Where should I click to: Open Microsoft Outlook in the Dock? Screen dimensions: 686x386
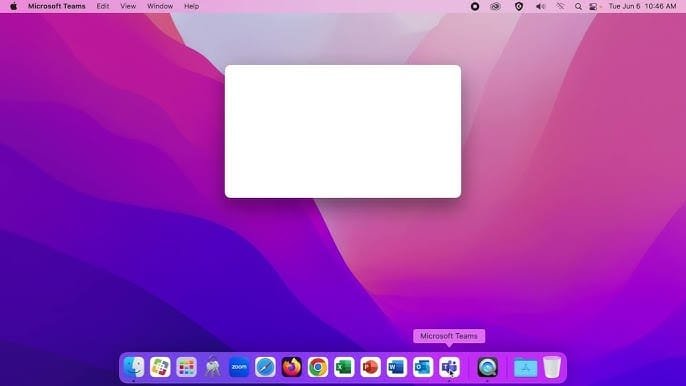pyautogui.click(x=423, y=367)
